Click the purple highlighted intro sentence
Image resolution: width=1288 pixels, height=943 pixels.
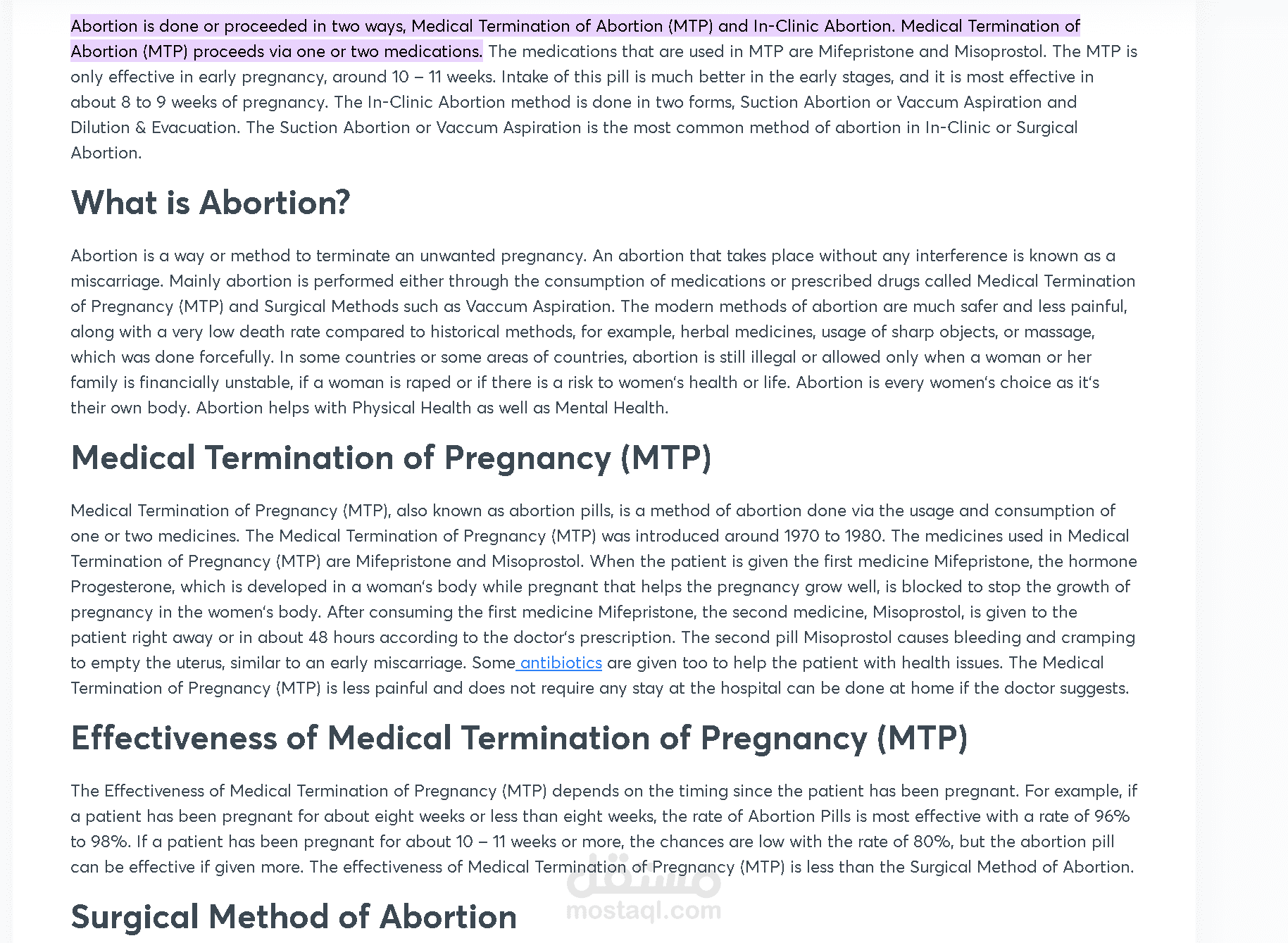point(575,39)
